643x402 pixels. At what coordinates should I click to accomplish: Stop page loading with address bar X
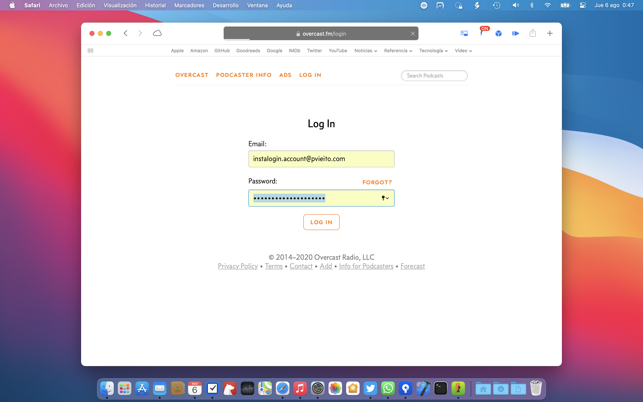tap(413, 34)
